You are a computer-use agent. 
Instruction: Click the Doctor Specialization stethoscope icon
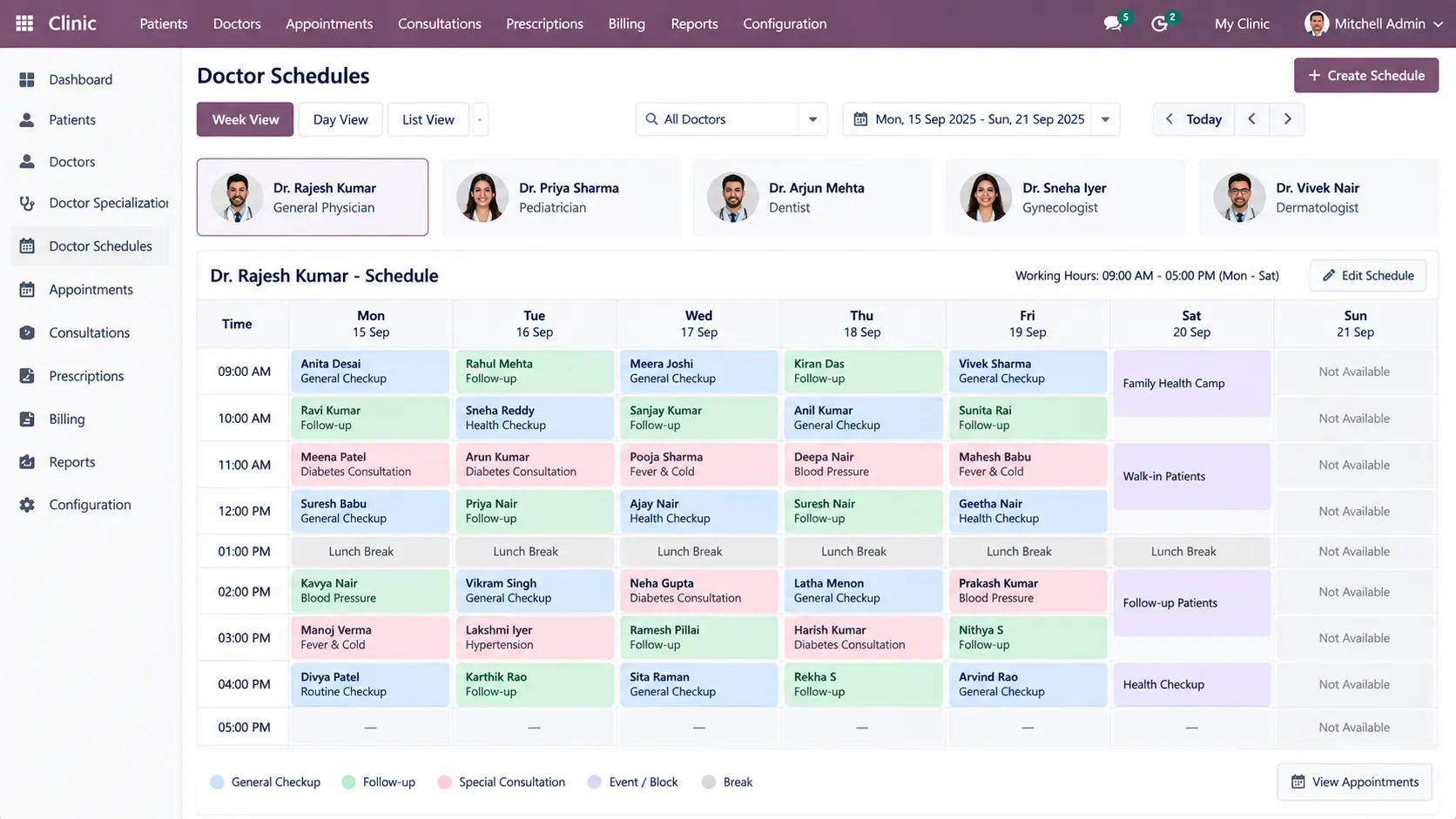tap(27, 203)
